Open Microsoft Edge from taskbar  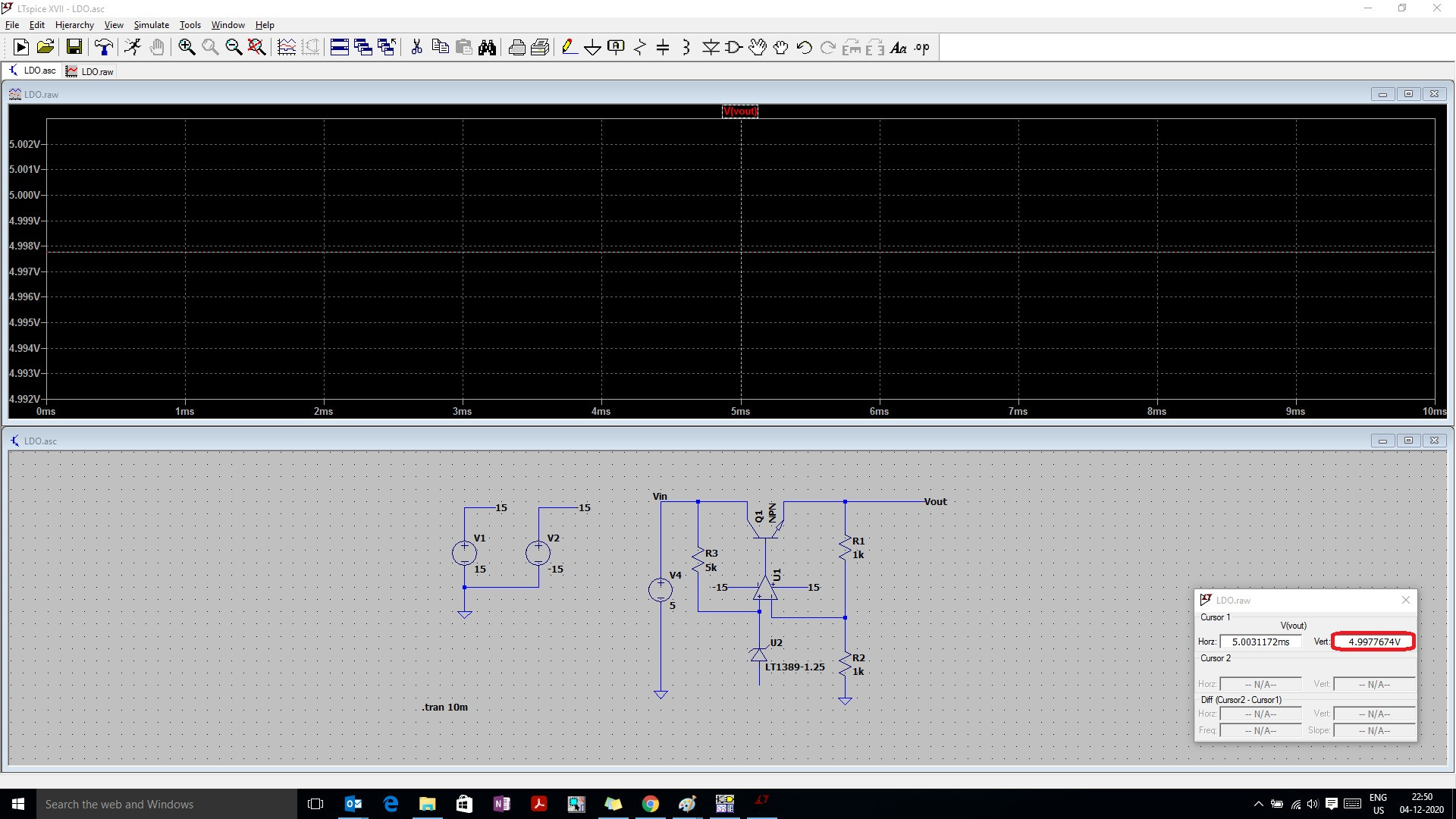[x=391, y=804]
